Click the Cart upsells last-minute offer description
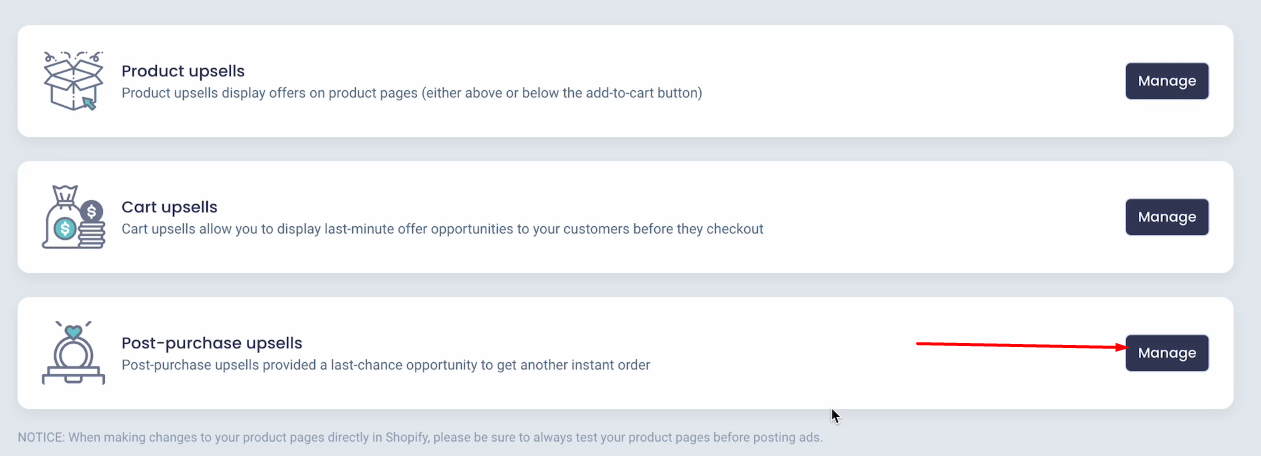The image size is (1261, 456). [442, 229]
